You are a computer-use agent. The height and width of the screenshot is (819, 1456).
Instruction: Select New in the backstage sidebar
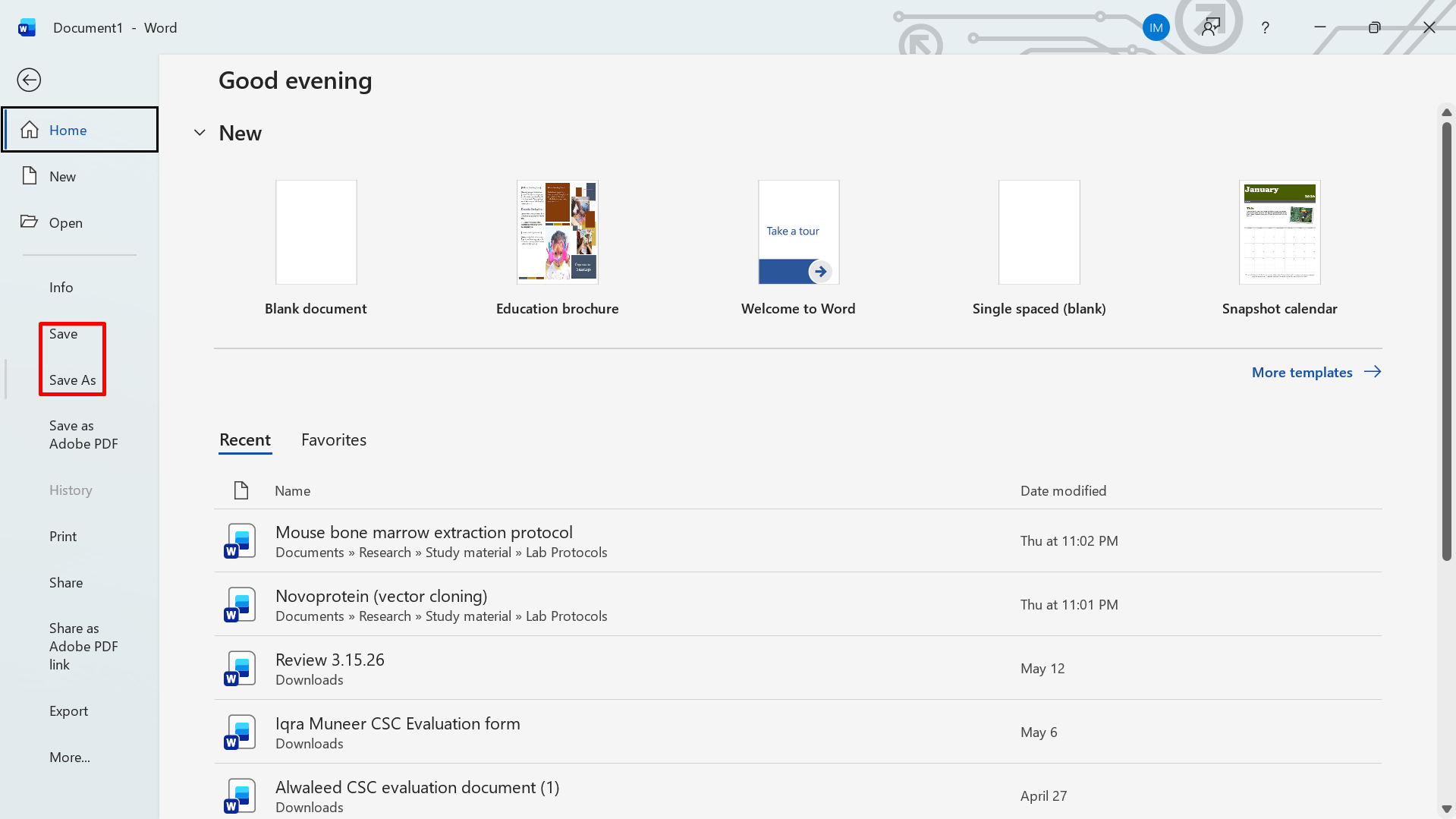point(80,176)
